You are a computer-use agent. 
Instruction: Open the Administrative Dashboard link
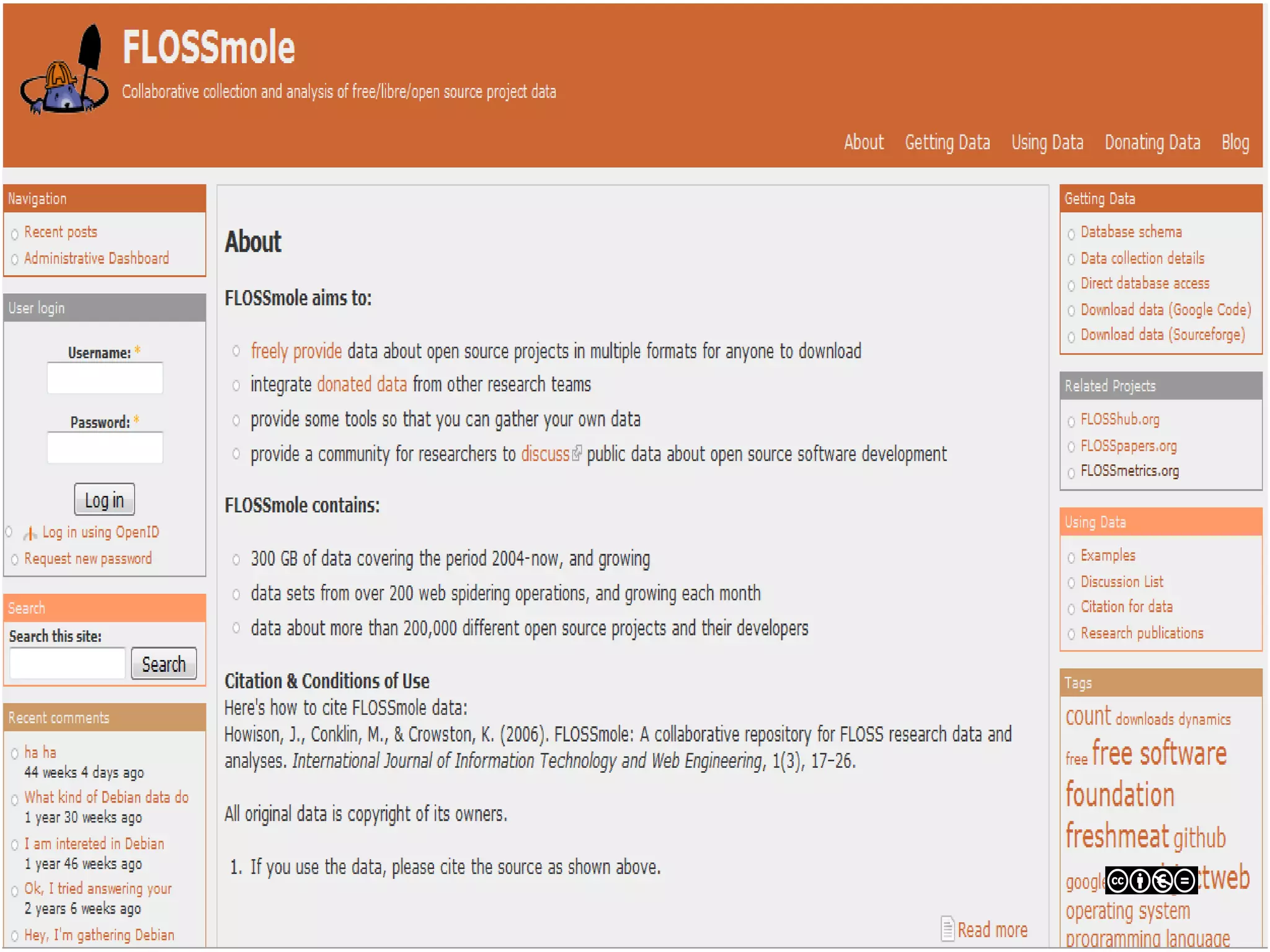tap(96, 258)
